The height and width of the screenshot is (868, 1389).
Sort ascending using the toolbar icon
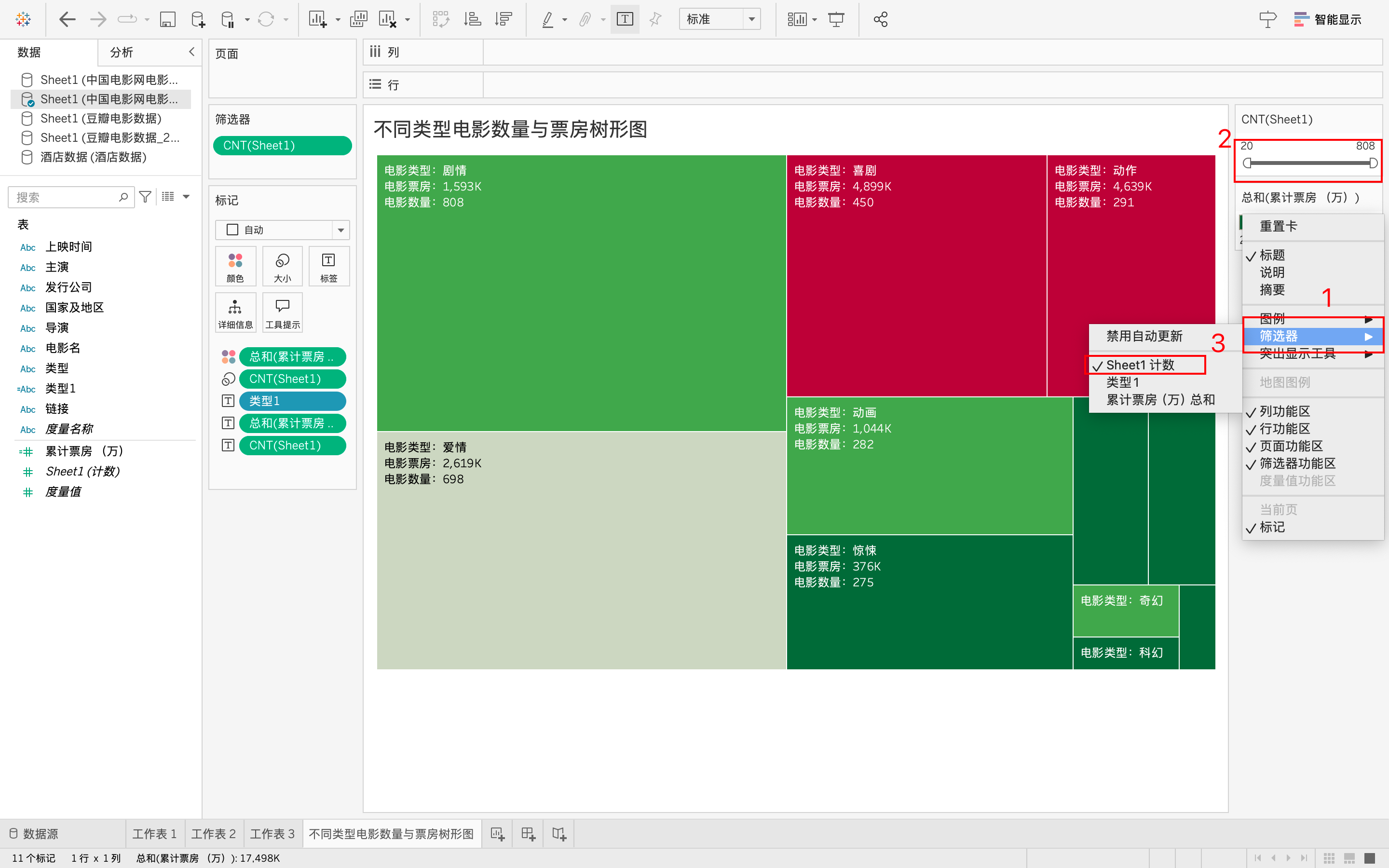click(x=472, y=19)
